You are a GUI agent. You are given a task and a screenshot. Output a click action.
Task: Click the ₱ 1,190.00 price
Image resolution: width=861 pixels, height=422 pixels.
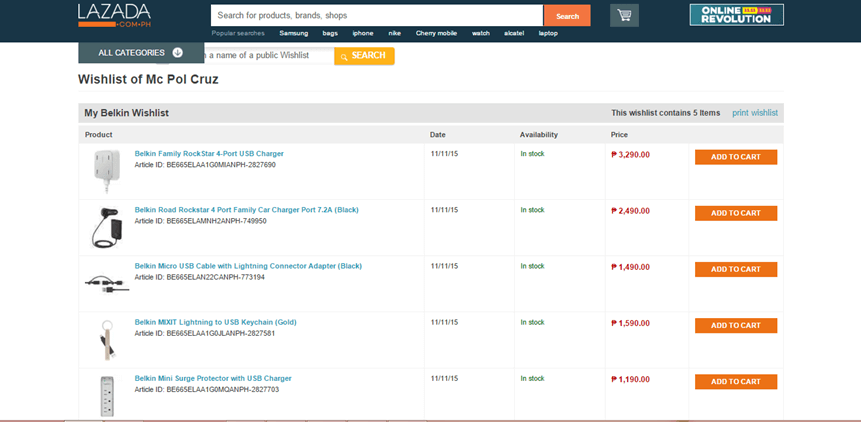630,380
